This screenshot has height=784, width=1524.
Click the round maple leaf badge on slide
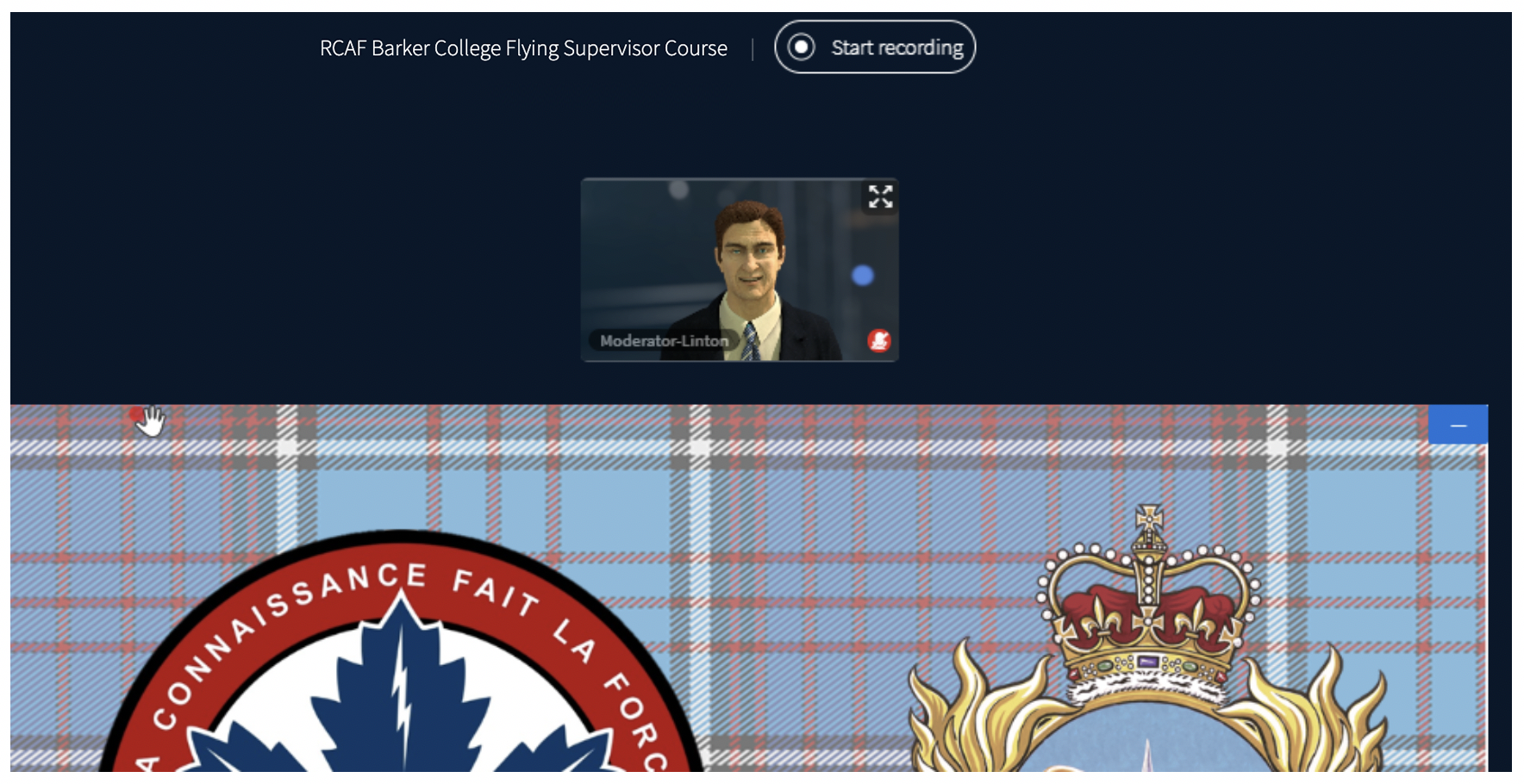click(x=401, y=652)
